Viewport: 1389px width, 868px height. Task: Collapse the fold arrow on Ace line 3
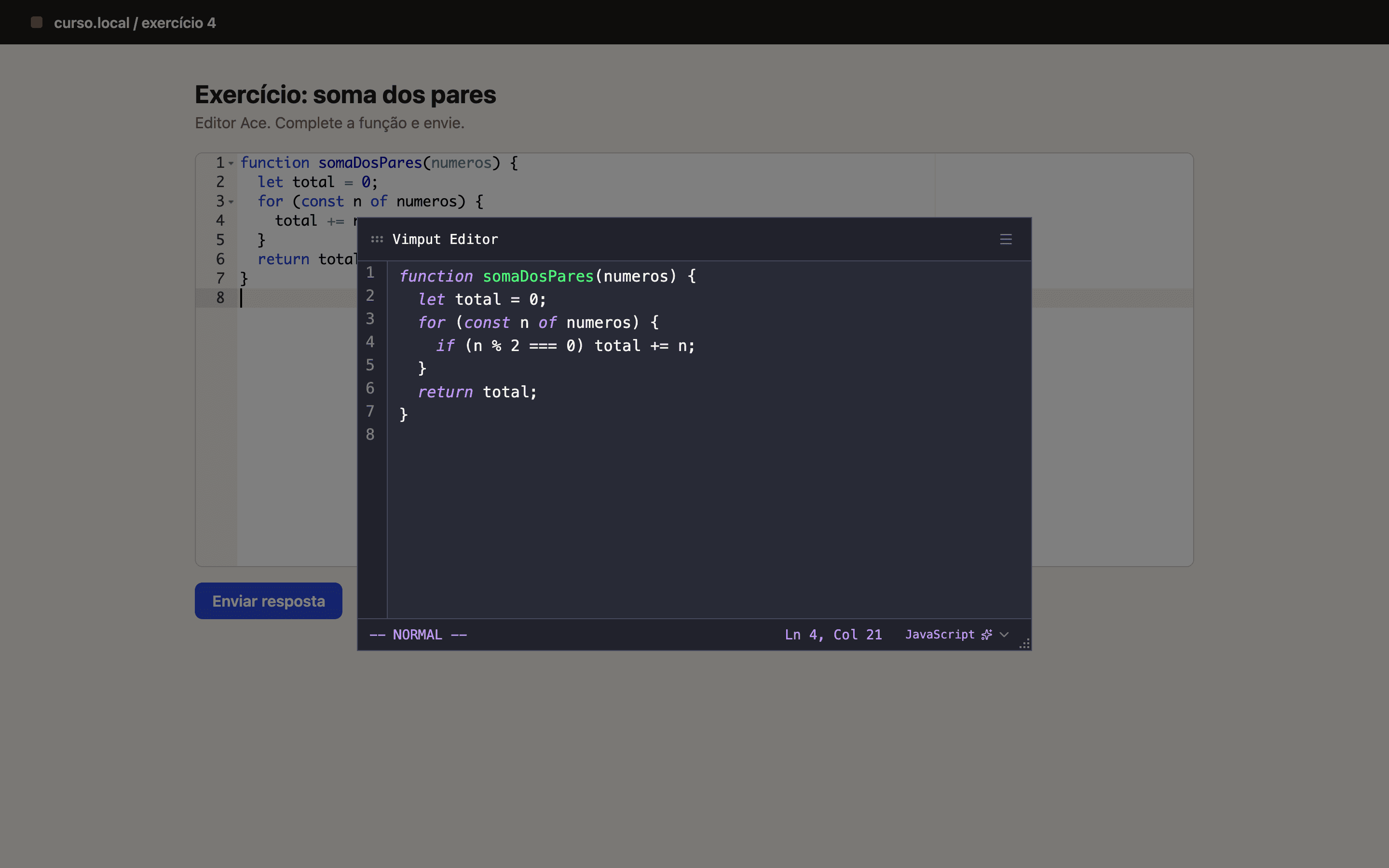tap(231, 202)
